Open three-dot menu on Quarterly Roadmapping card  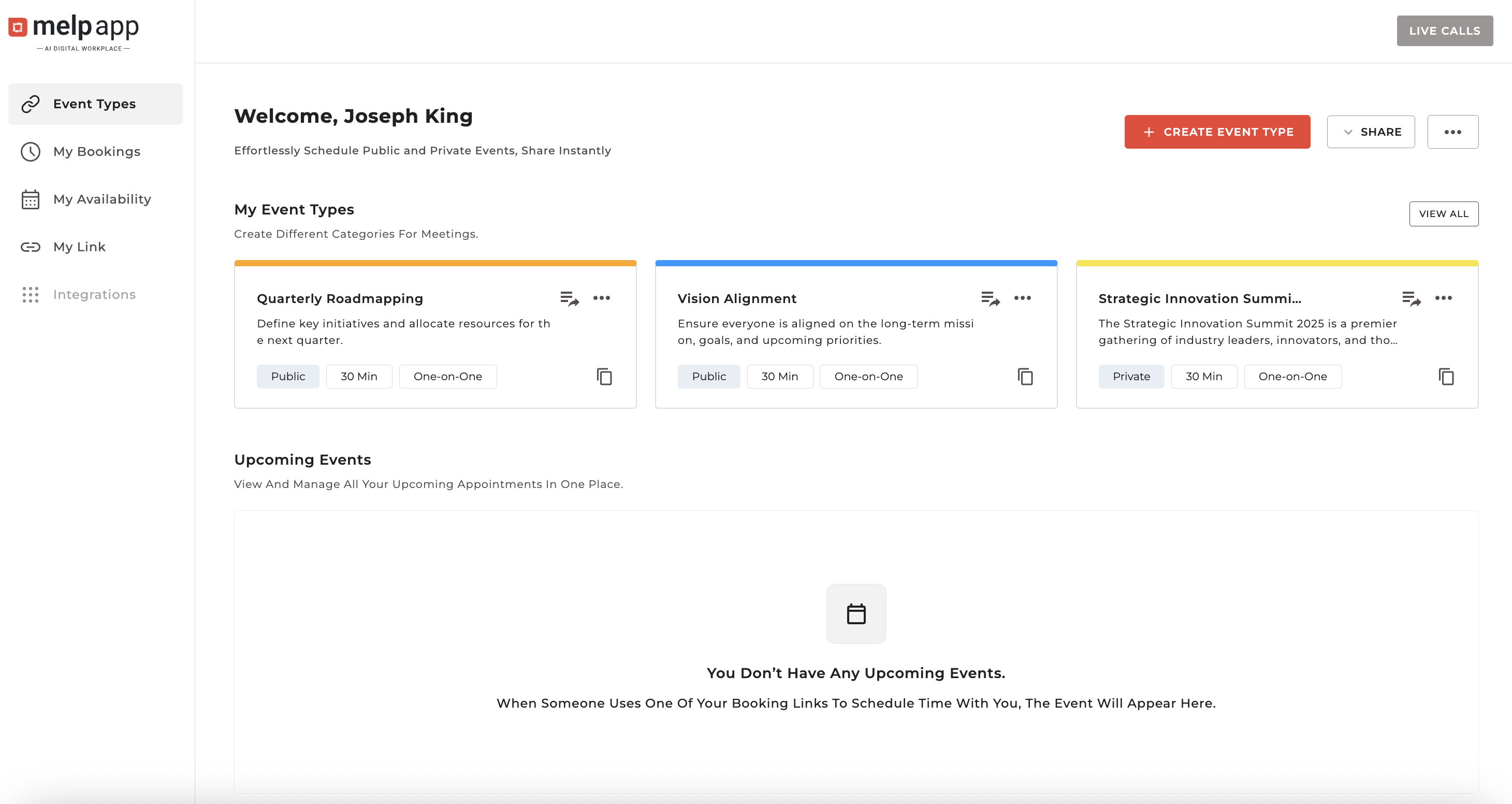(602, 298)
